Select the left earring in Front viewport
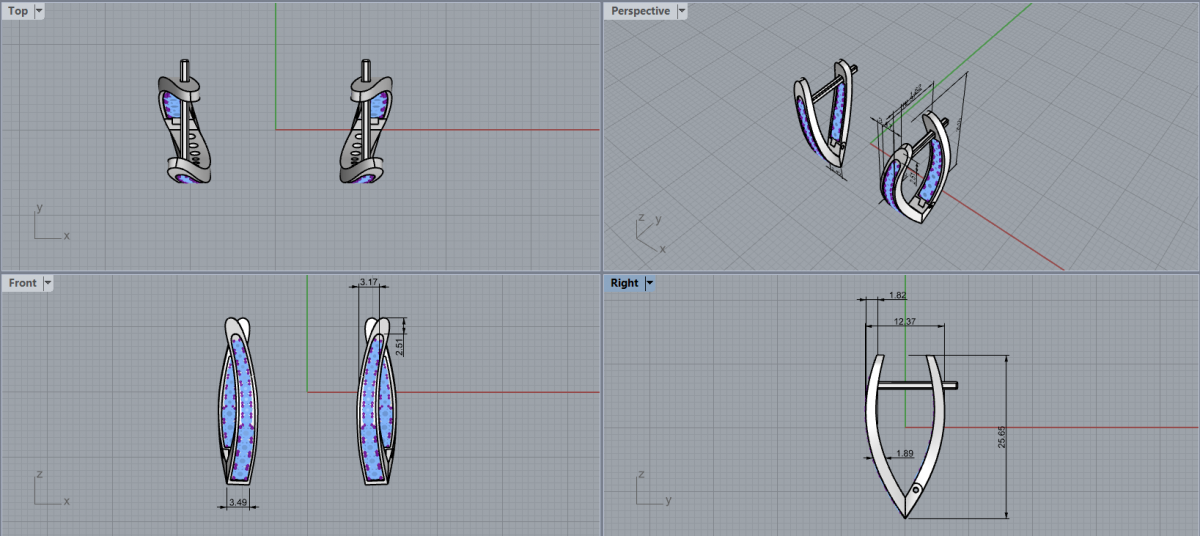This screenshot has height=536, width=1200. [x=236, y=400]
